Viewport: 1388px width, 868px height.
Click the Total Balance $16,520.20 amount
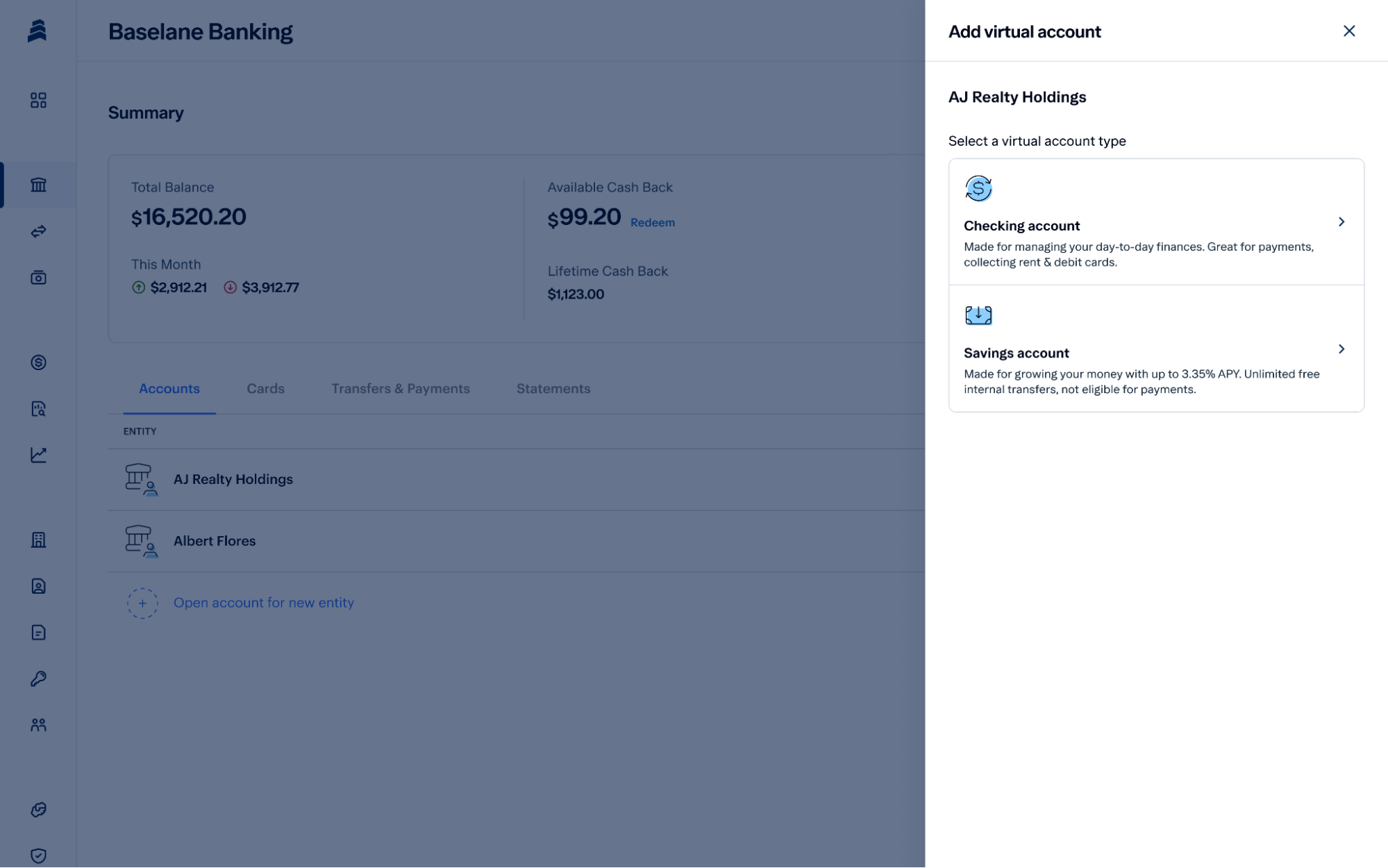coord(189,217)
